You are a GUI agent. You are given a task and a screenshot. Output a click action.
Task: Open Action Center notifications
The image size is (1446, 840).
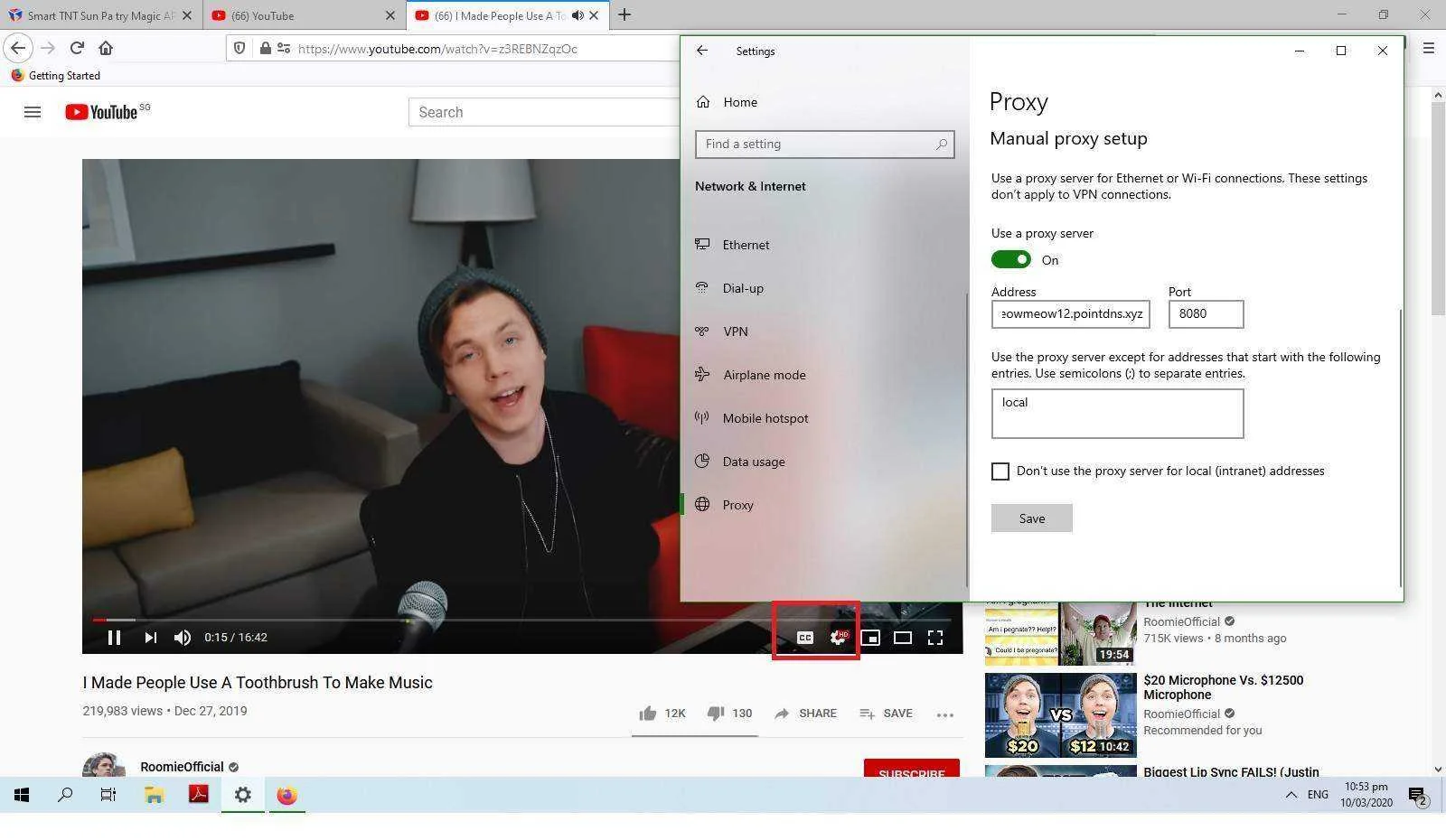click(x=1418, y=796)
